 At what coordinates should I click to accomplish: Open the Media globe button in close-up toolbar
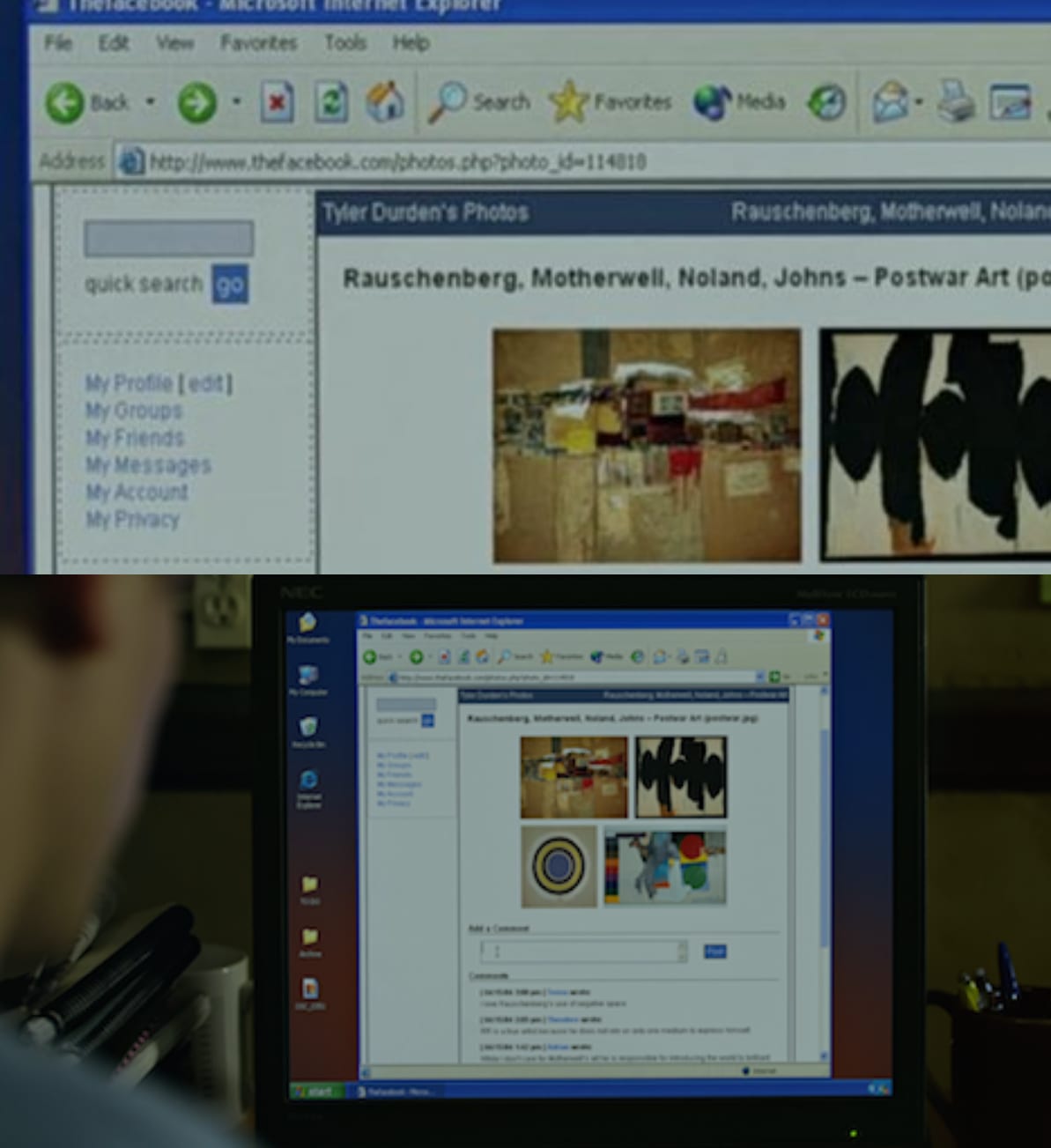[712, 102]
